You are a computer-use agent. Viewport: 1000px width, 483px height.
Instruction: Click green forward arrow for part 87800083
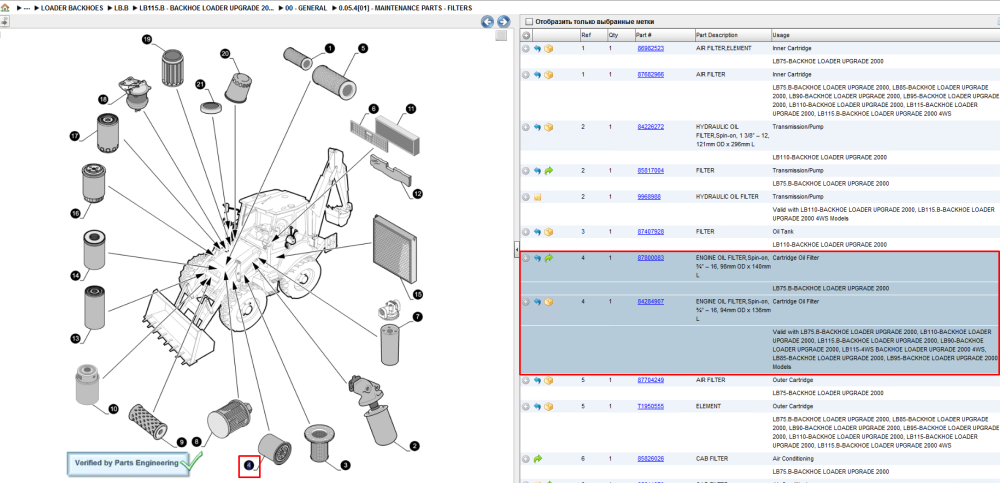[548, 258]
